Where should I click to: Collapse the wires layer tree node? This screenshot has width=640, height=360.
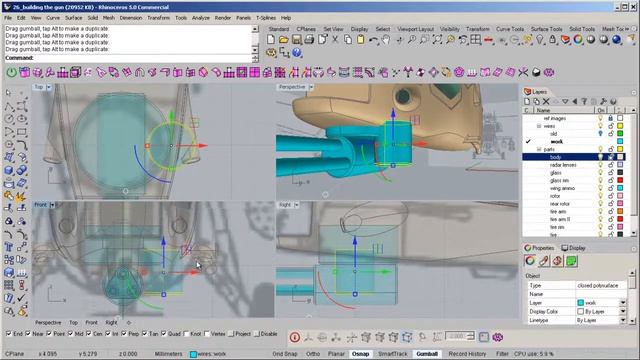click(x=539, y=126)
